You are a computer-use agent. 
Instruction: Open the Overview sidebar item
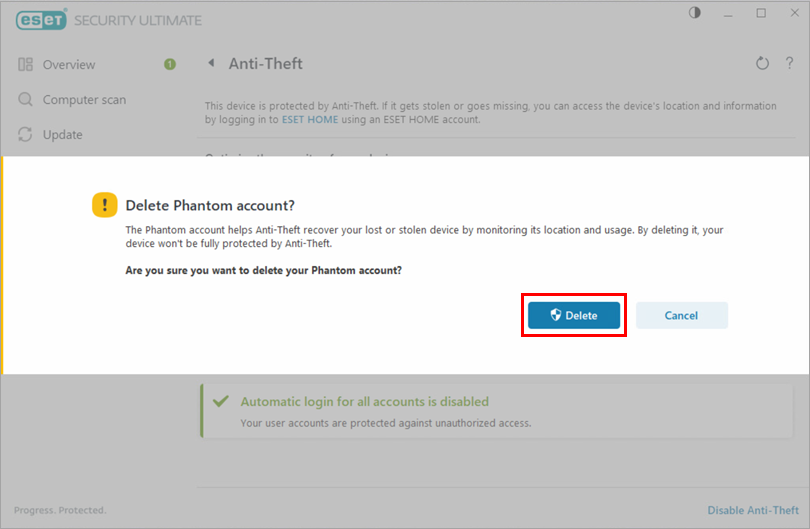click(x=69, y=65)
